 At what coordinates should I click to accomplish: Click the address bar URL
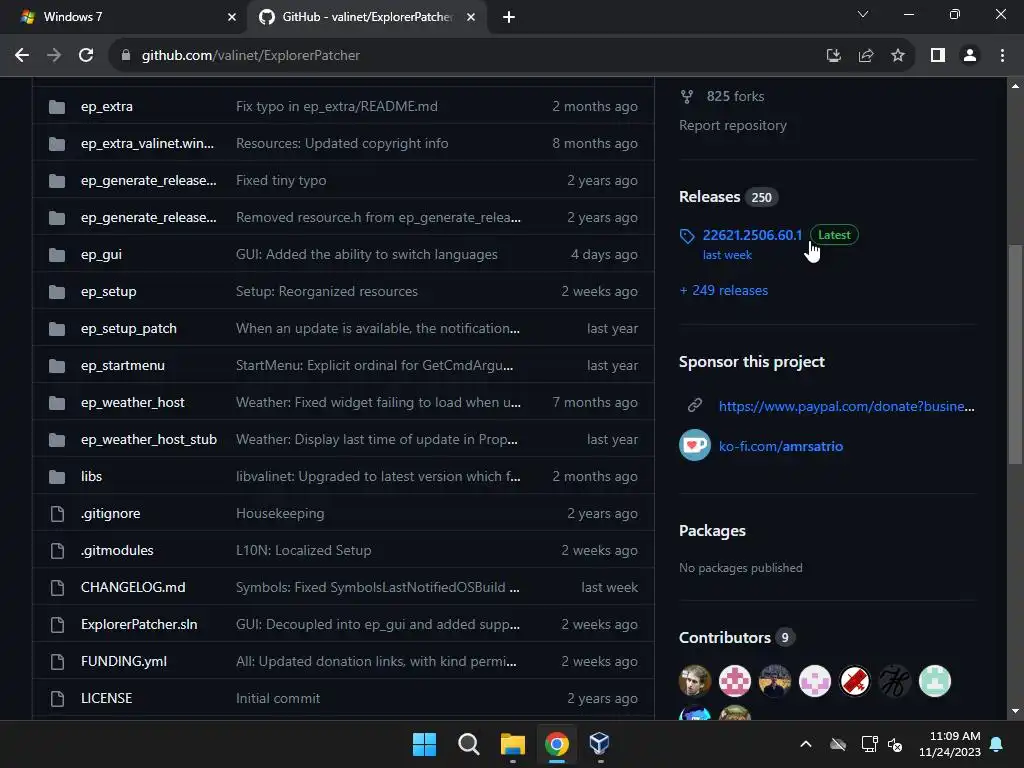[251, 56]
